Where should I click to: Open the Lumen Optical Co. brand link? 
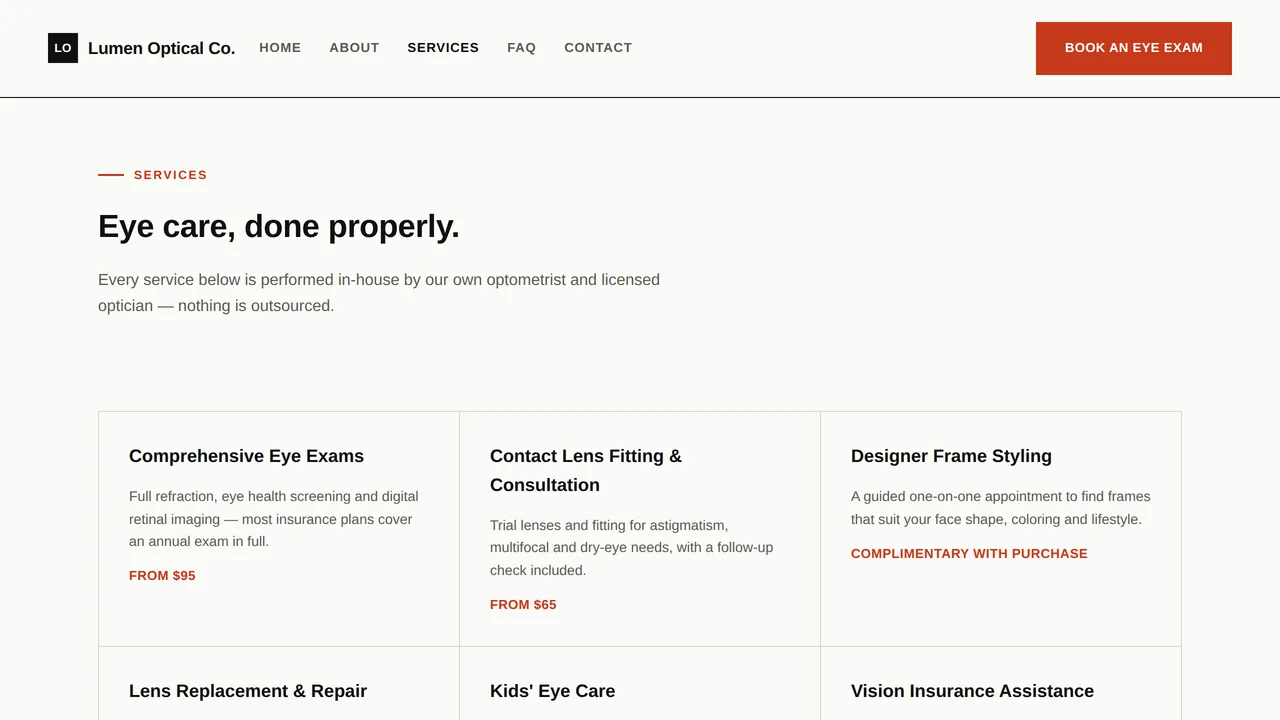pyautogui.click(x=142, y=48)
